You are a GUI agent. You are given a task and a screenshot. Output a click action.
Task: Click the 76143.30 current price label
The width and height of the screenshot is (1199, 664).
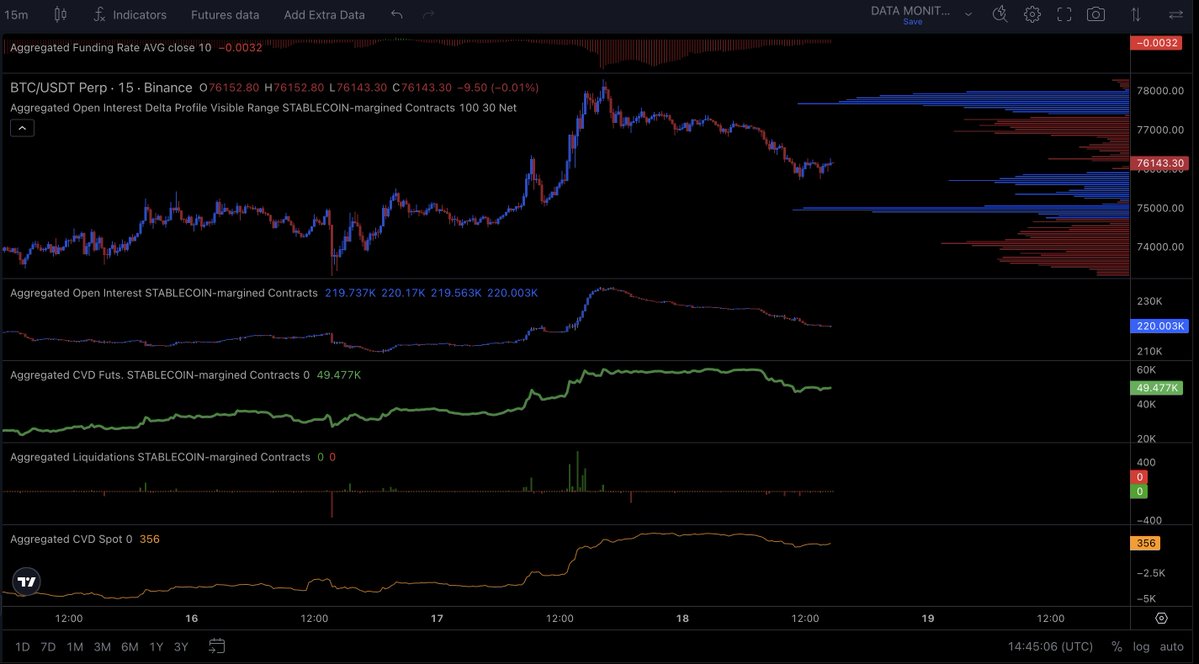(1159, 163)
